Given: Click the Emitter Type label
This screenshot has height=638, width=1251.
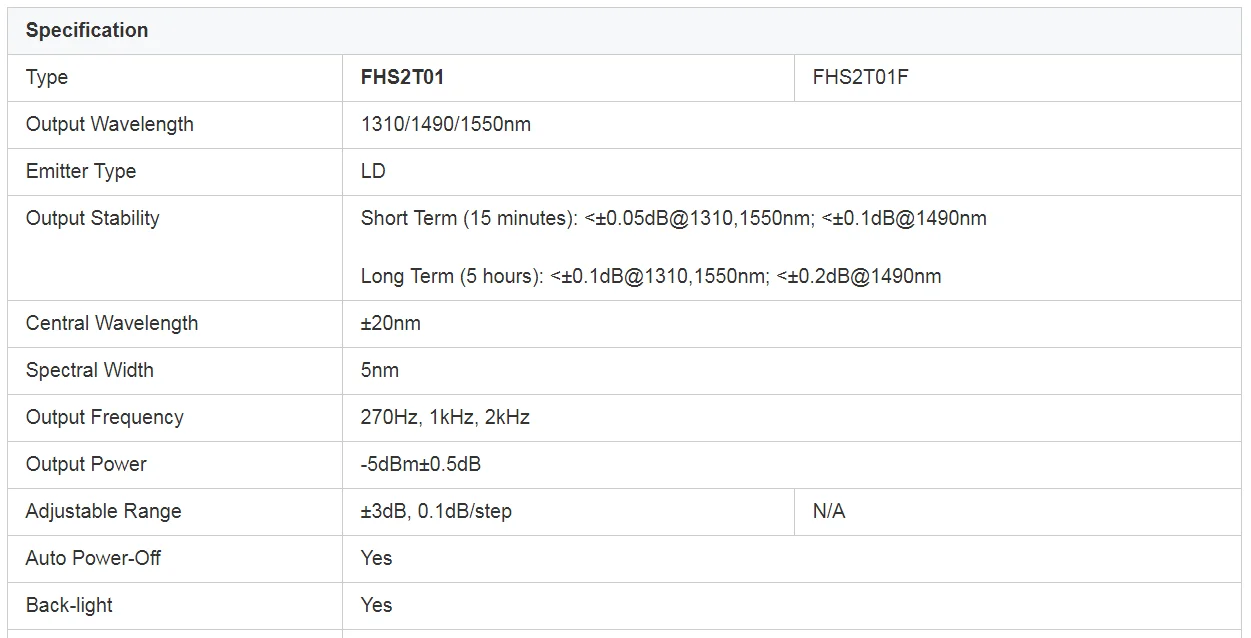Looking at the screenshot, I should (81, 171).
